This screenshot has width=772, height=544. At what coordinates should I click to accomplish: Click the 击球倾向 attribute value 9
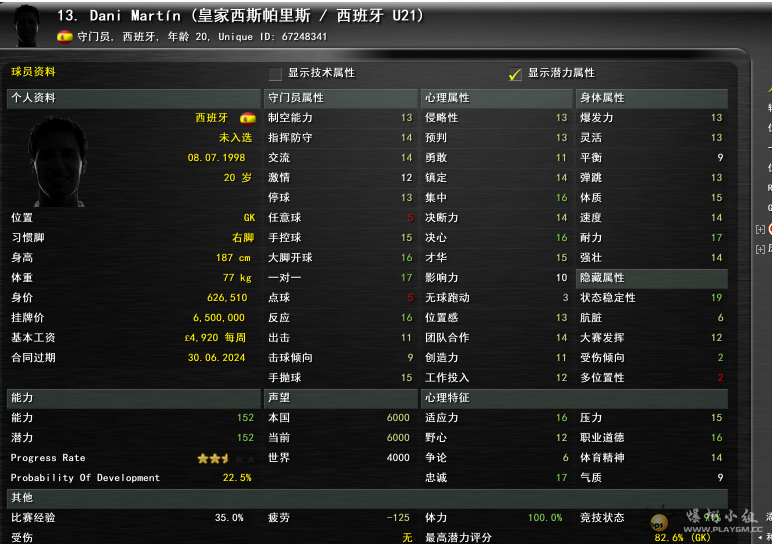(x=410, y=358)
